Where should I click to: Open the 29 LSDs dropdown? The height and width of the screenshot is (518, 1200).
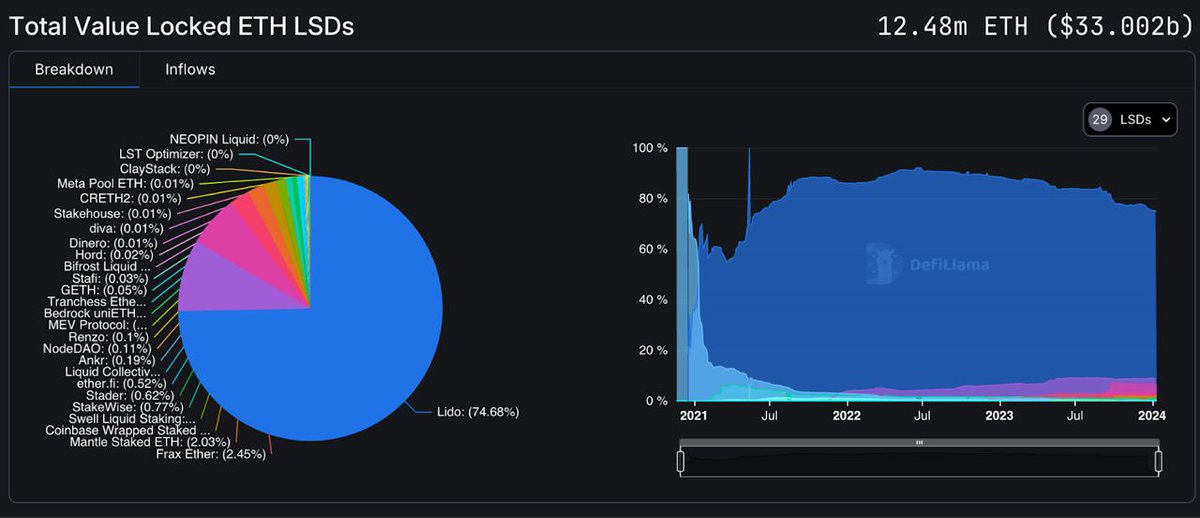tap(1130, 119)
